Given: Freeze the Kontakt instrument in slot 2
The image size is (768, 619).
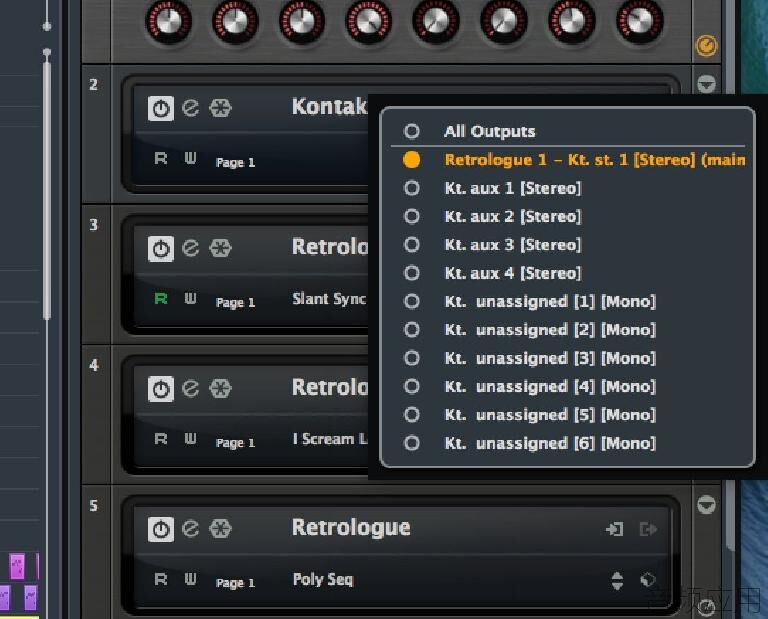Looking at the screenshot, I should [x=220, y=108].
